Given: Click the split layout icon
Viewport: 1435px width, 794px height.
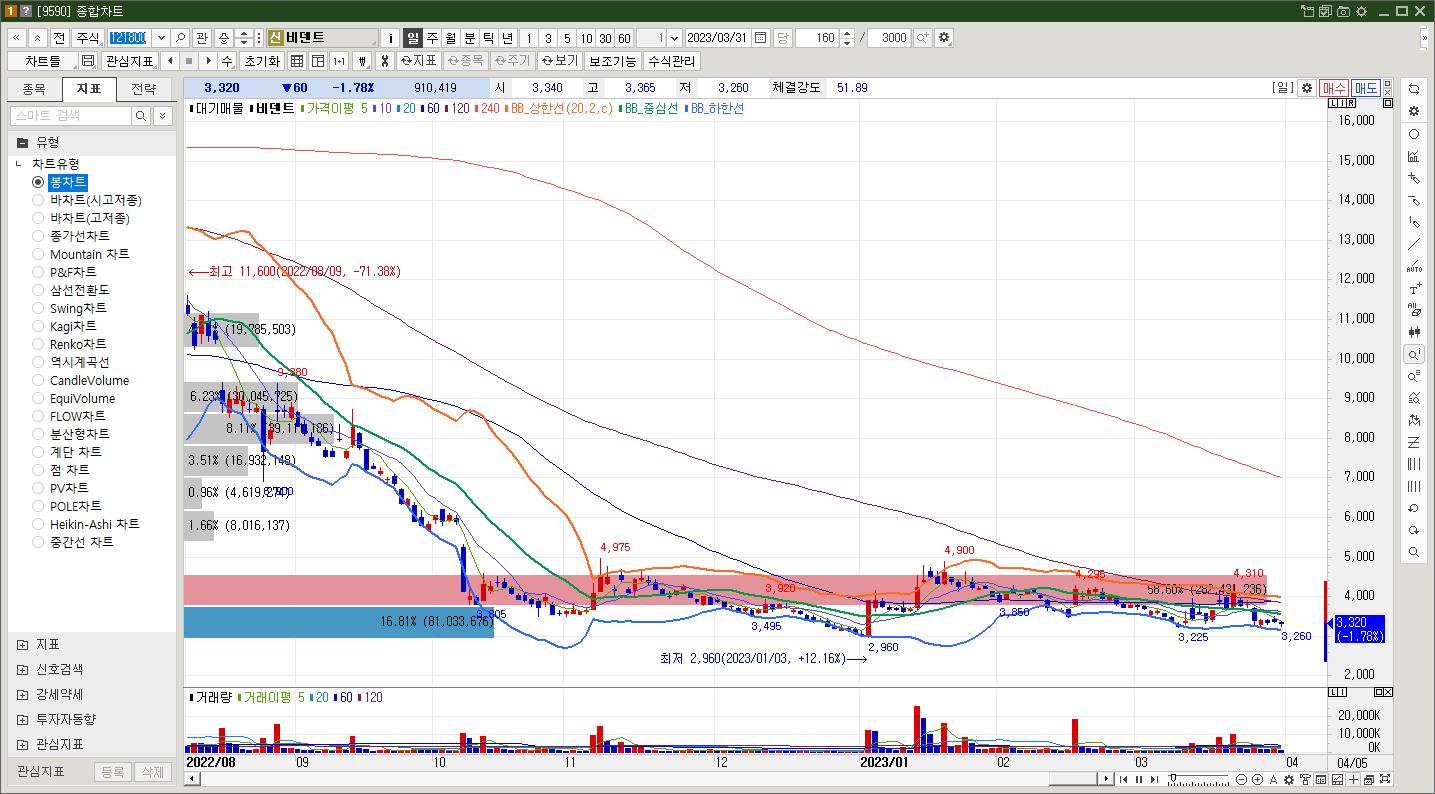Looking at the screenshot, I should click(318, 61).
